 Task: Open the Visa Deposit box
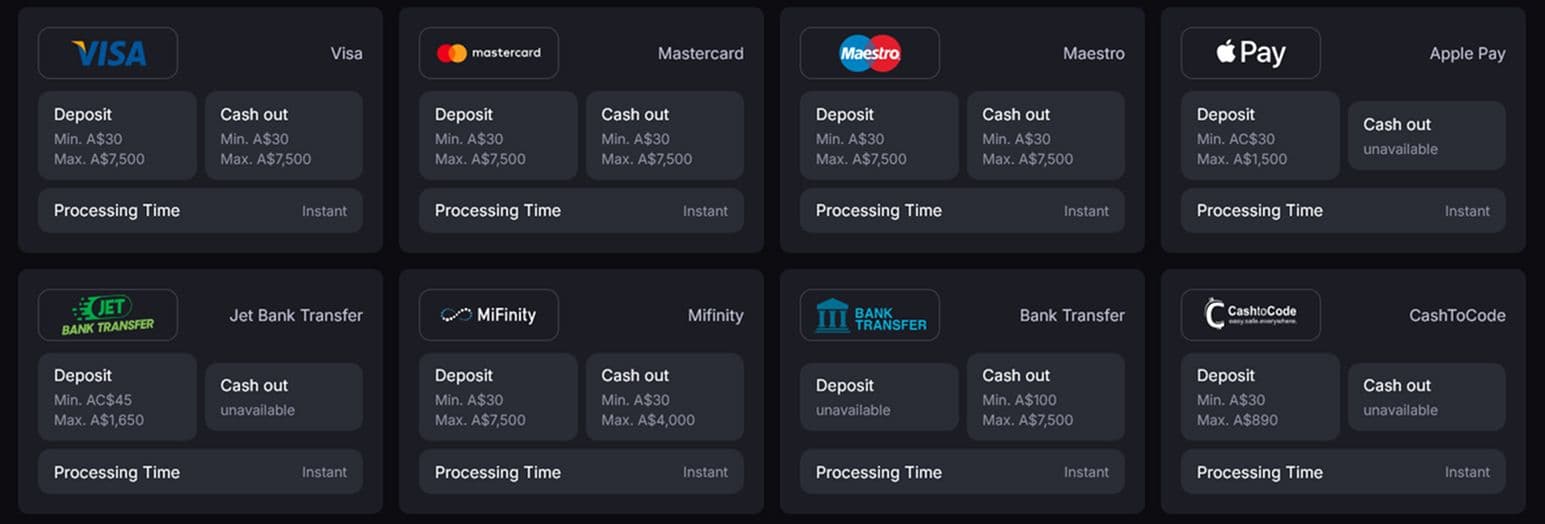pos(117,136)
